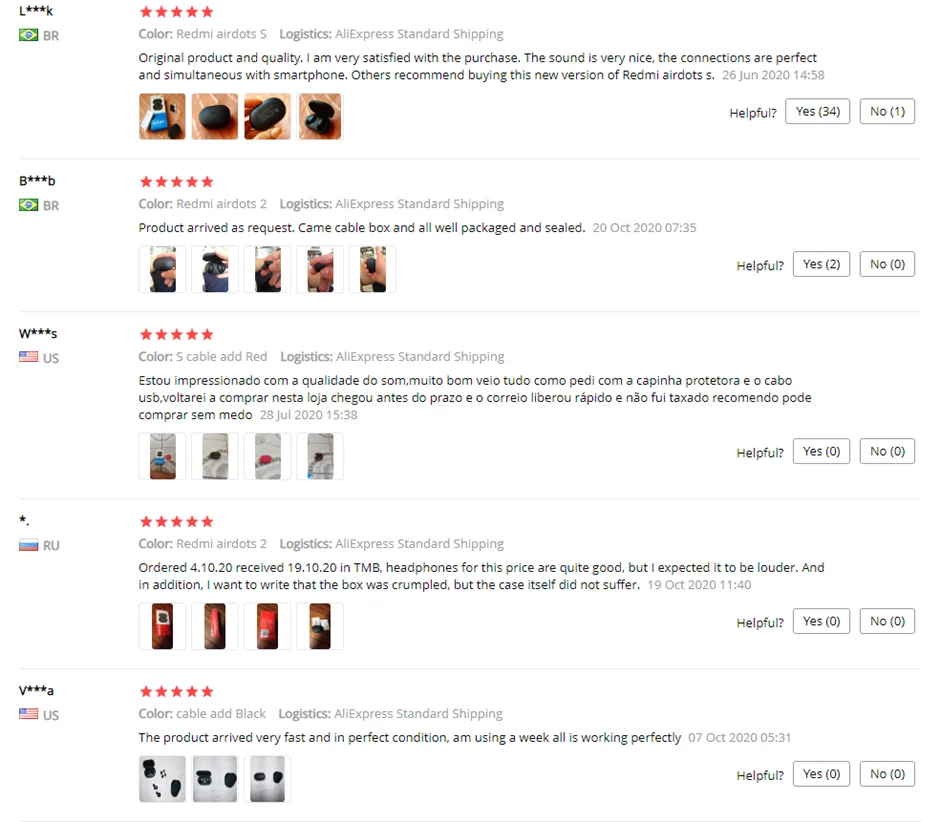This screenshot has height=822, width=940.
Task: Click Yes (0) on W***s's review
Action: click(x=821, y=451)
